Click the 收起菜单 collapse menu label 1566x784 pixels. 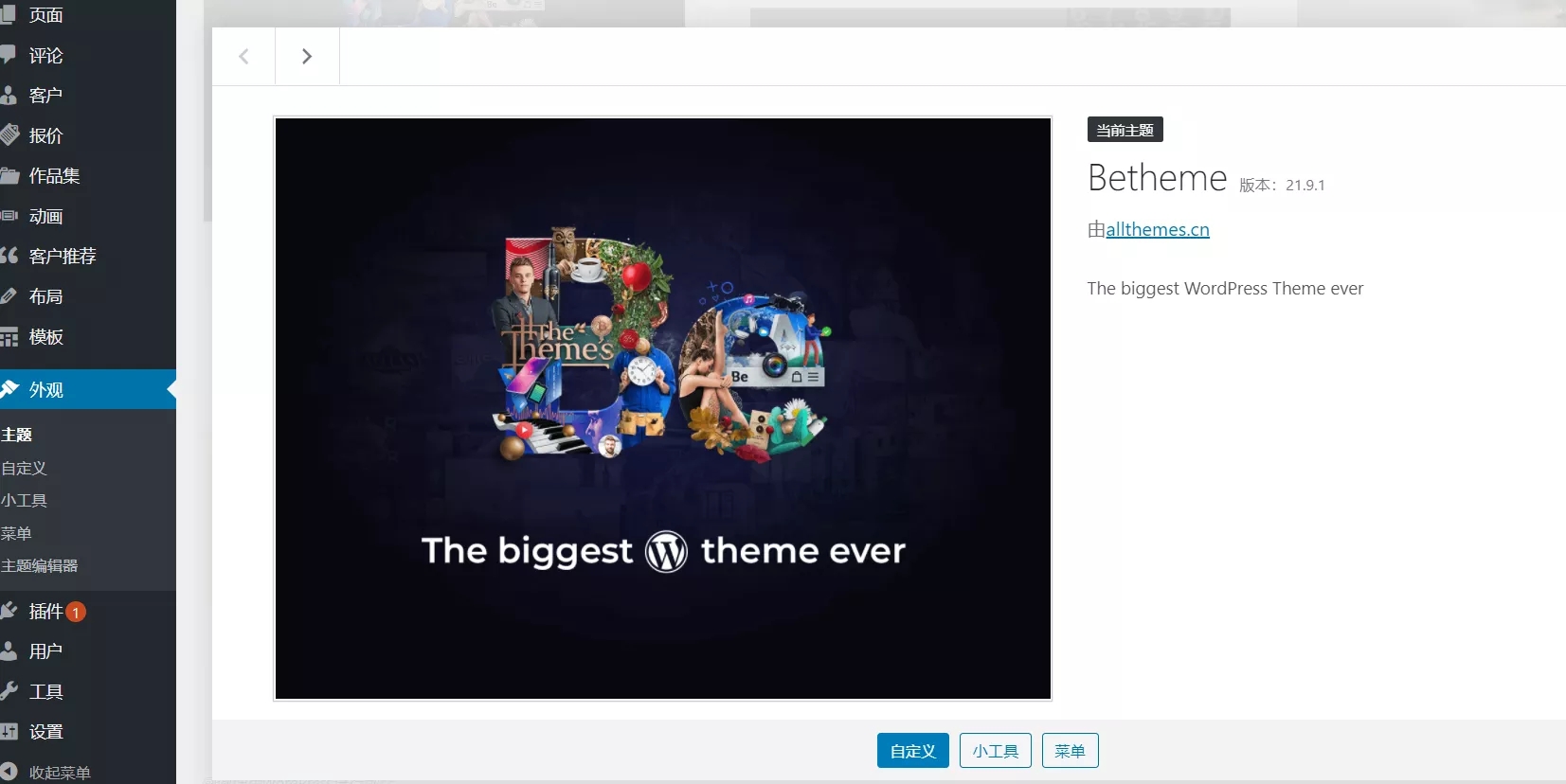[x=60, y=773]
